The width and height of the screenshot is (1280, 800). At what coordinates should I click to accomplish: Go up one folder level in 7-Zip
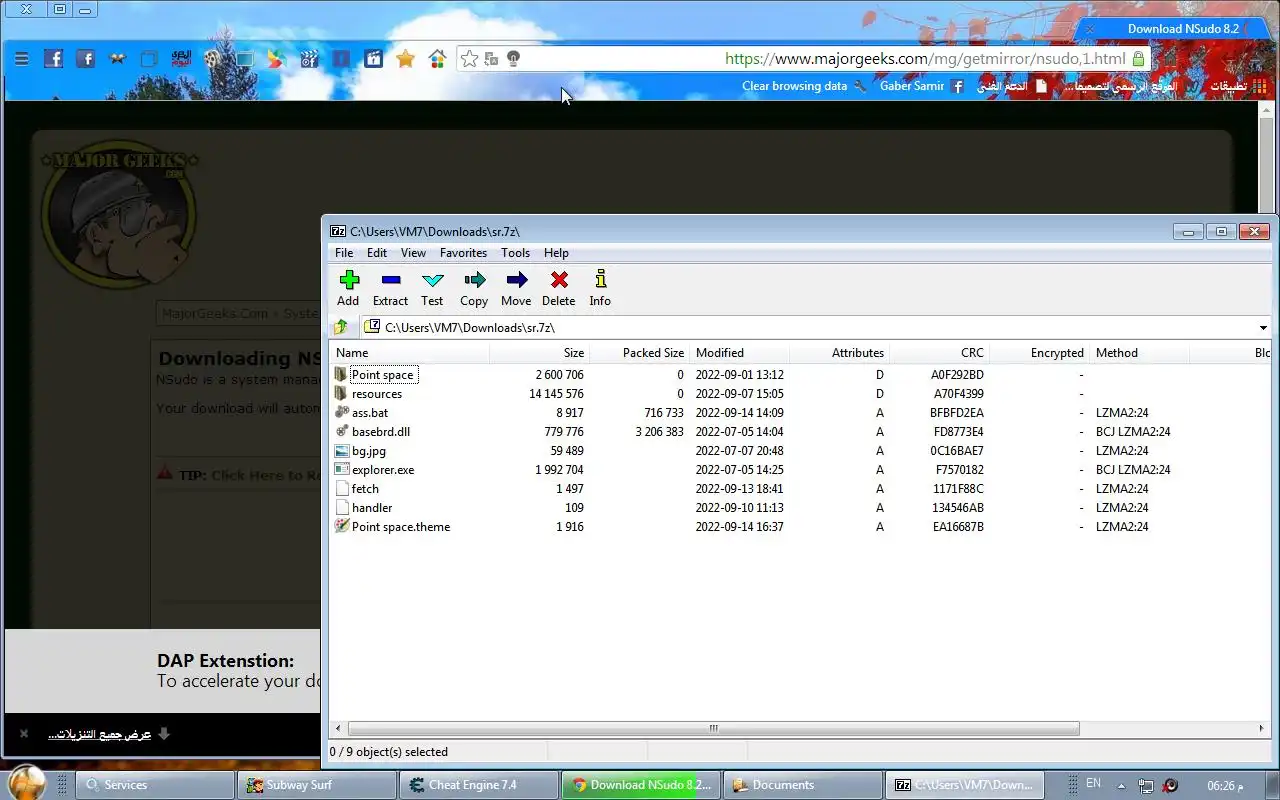pyautogui.click(x=341, y=327)
